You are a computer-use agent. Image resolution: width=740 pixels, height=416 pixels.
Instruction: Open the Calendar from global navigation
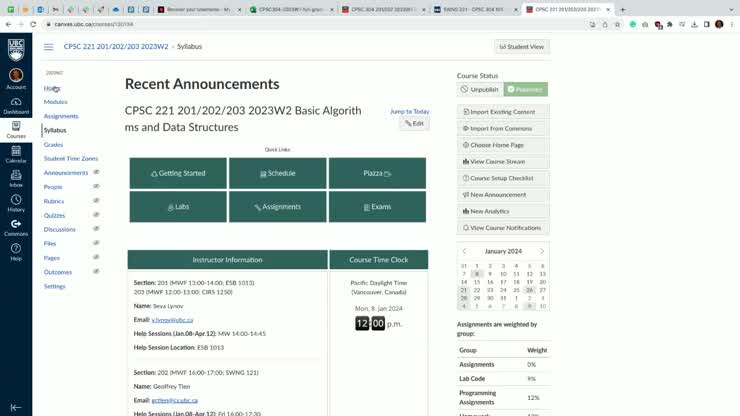16,154
